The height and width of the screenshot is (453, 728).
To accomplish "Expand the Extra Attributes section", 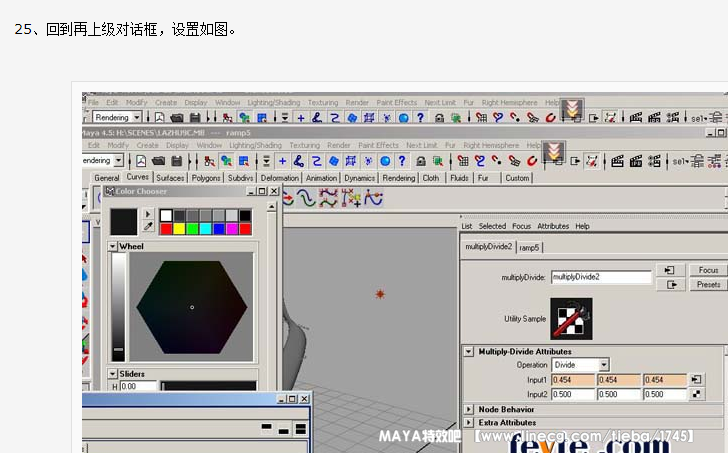I will click(469, 422).
